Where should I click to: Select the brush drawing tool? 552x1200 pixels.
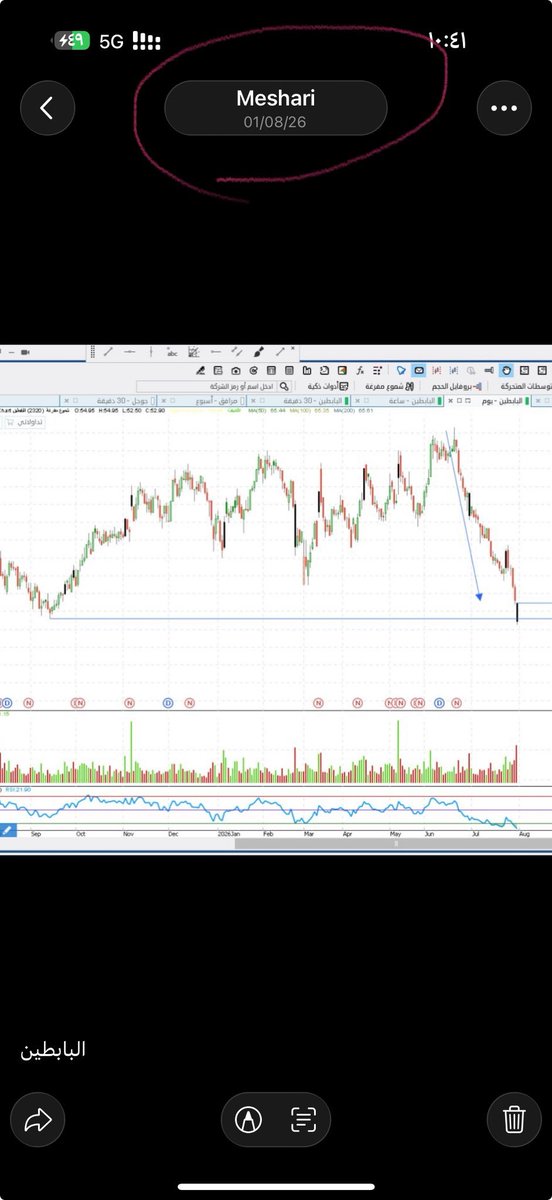point(259,351)
